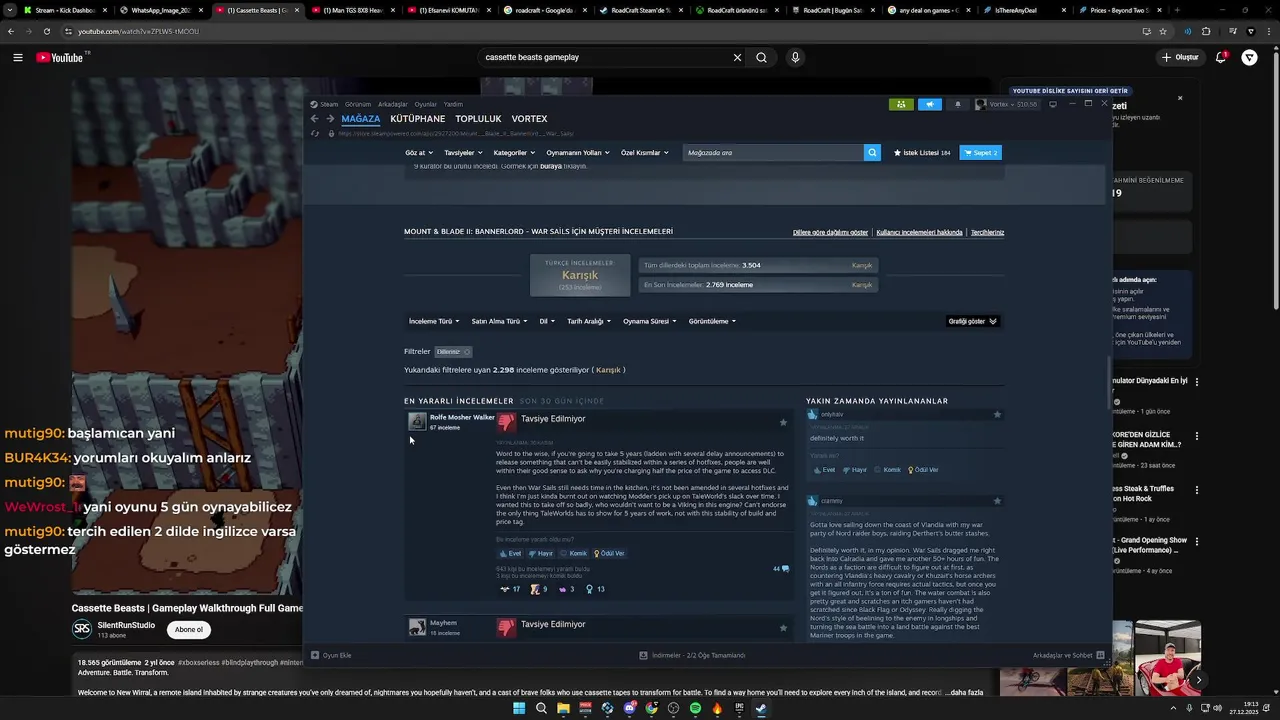Viewport: 1280px width, 720px height.
Task: Expand the Satın Alma Türü dropdown
Action: (x=500, y=321)
